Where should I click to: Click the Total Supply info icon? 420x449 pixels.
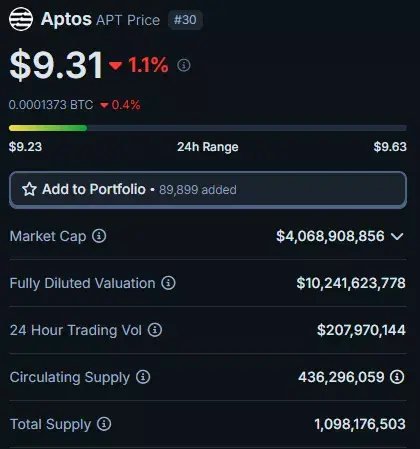coord(104,424)
